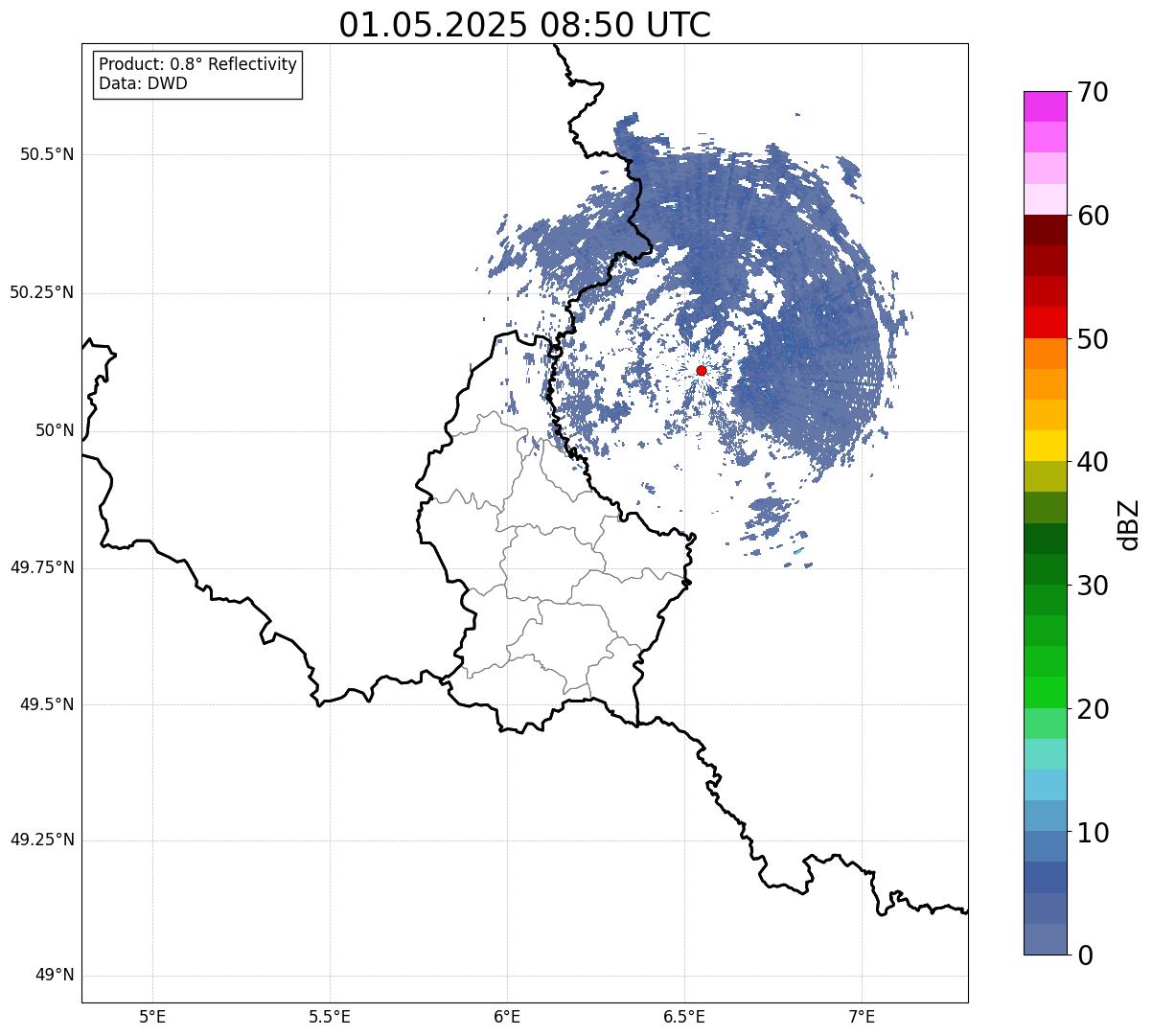Click the 49.75°N latitude label
Screen dimensions: 1152x1036
[x=42, y=567]
